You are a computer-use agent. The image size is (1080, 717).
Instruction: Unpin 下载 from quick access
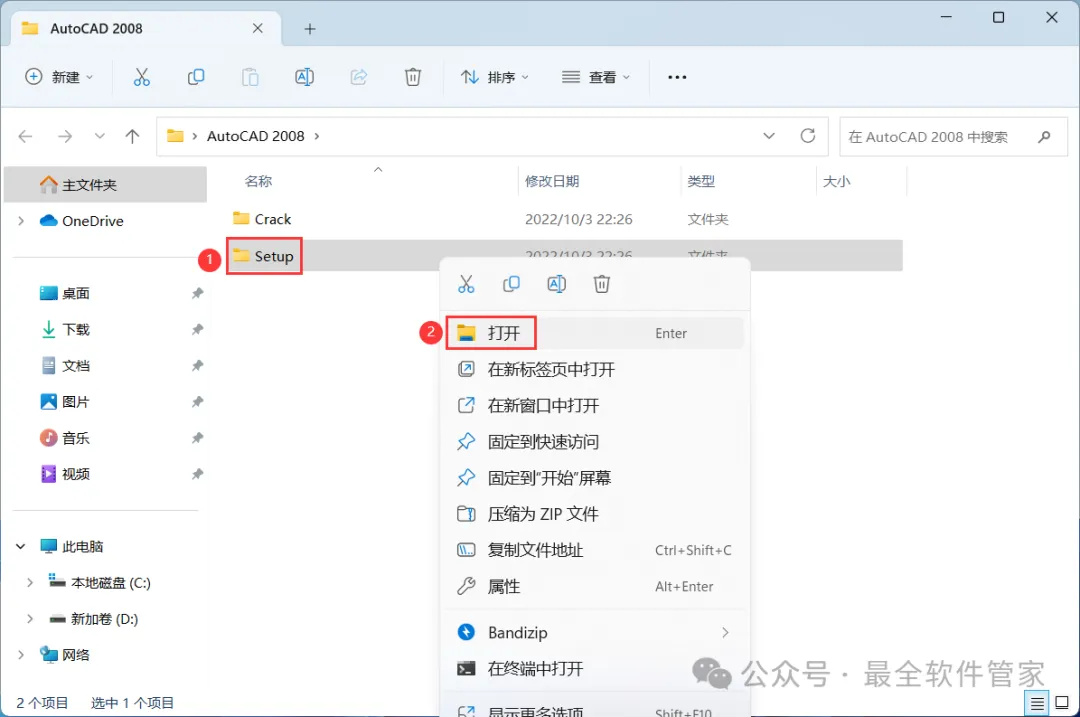point(197,329)
